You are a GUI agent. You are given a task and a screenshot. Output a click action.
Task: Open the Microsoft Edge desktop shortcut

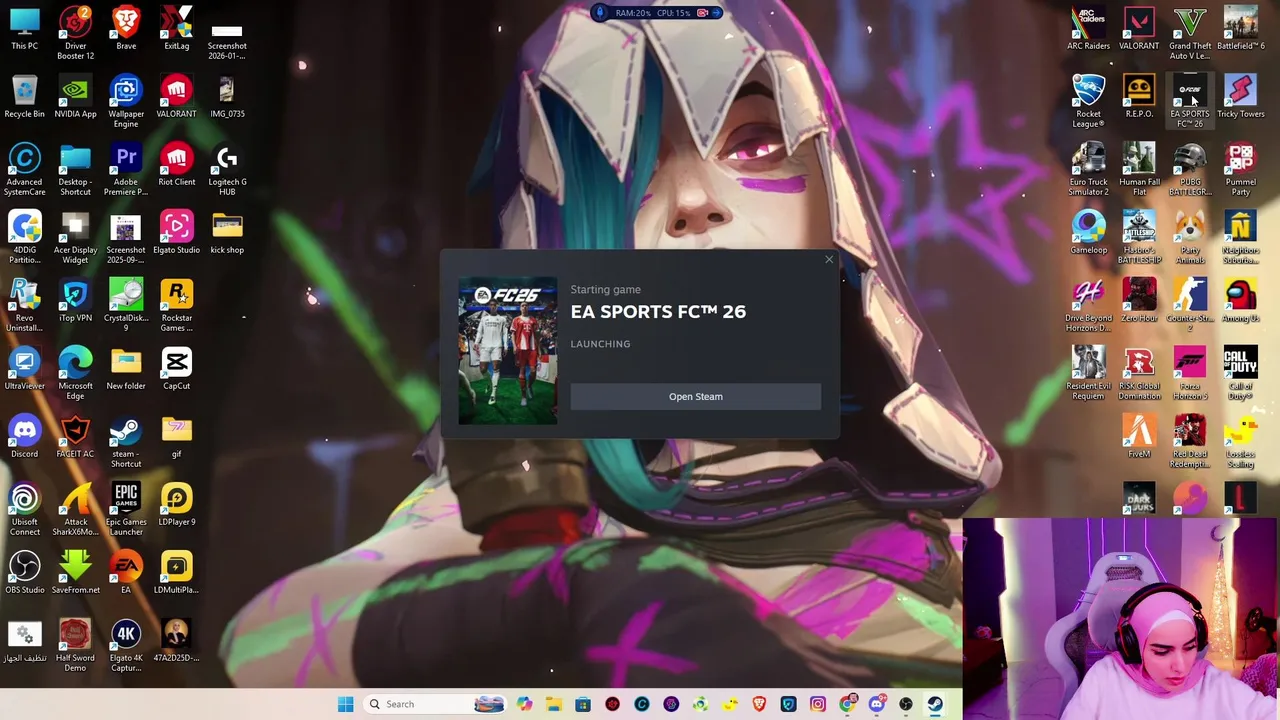click(x=75, y=373)
